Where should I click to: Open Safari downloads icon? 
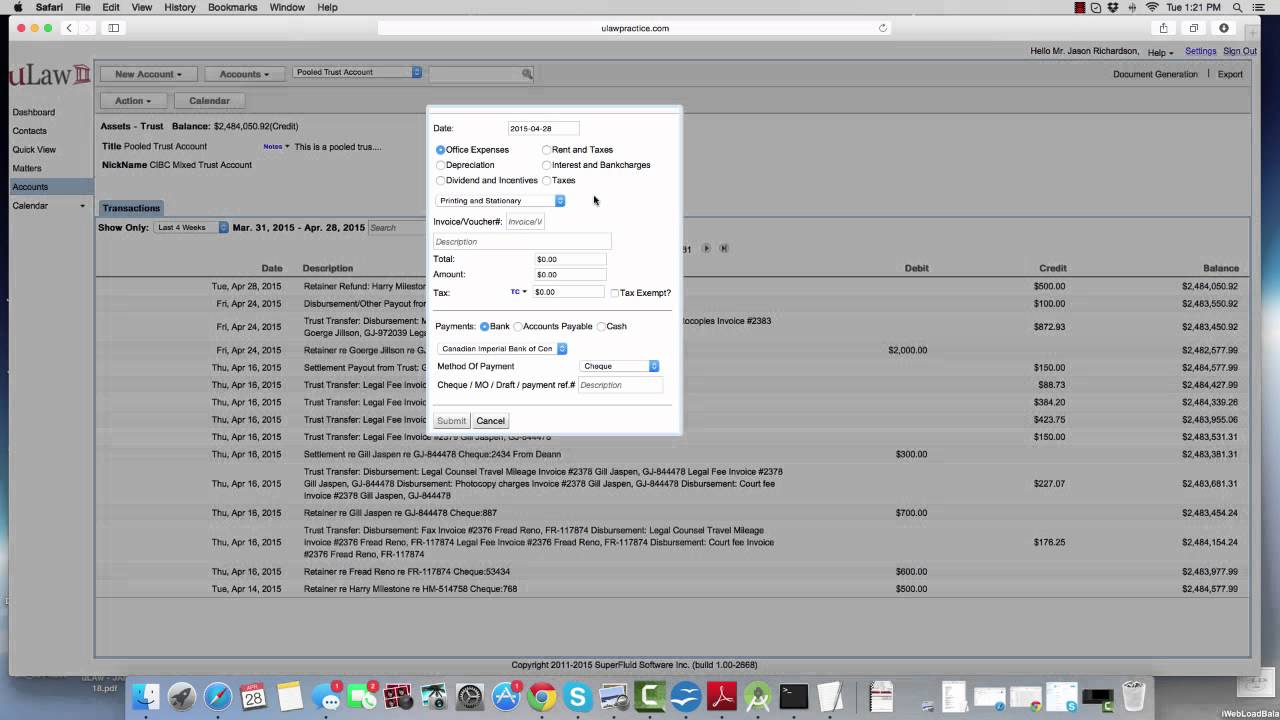tap(1224, 28)
